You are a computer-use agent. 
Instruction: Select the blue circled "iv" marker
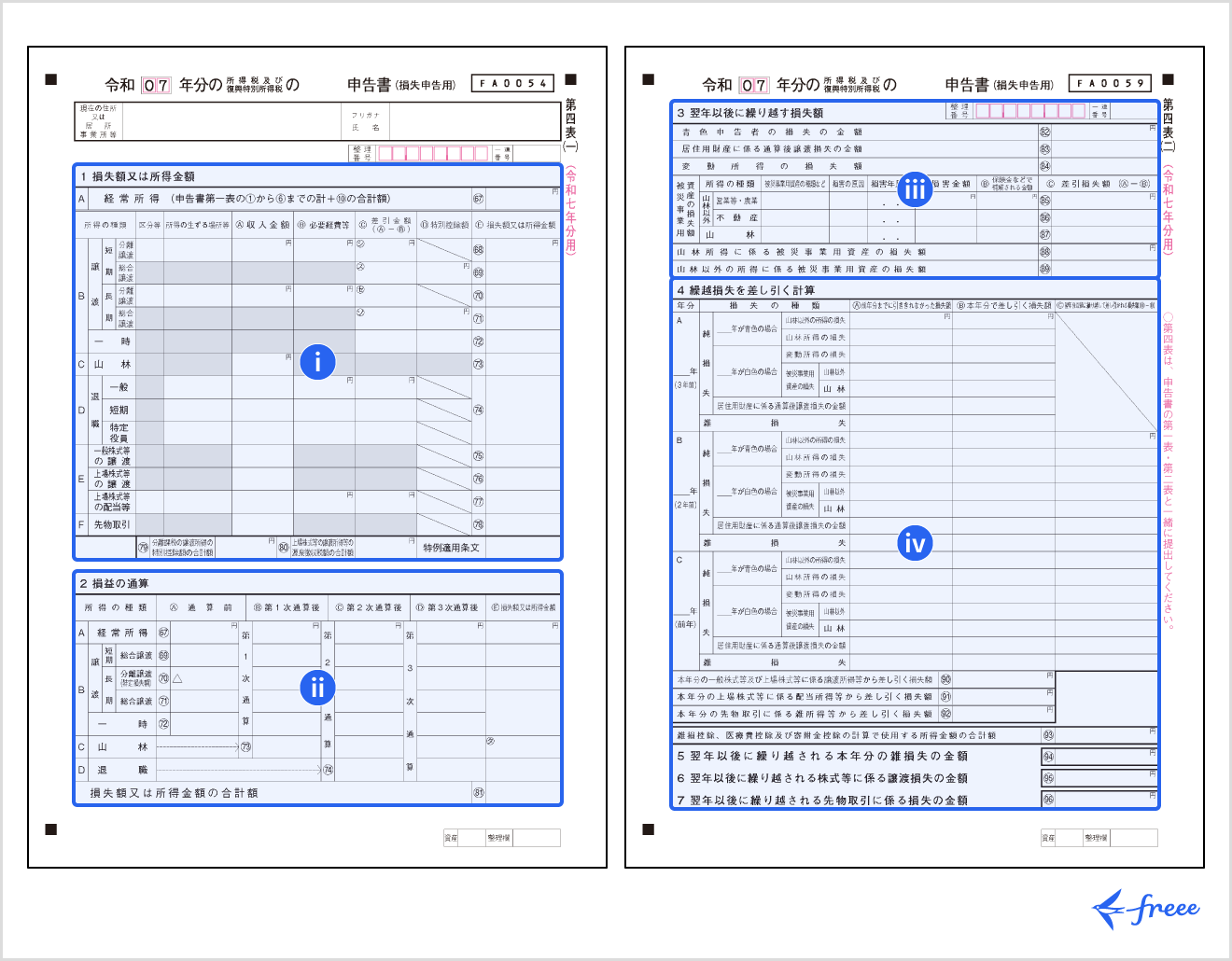coord(915,543)
